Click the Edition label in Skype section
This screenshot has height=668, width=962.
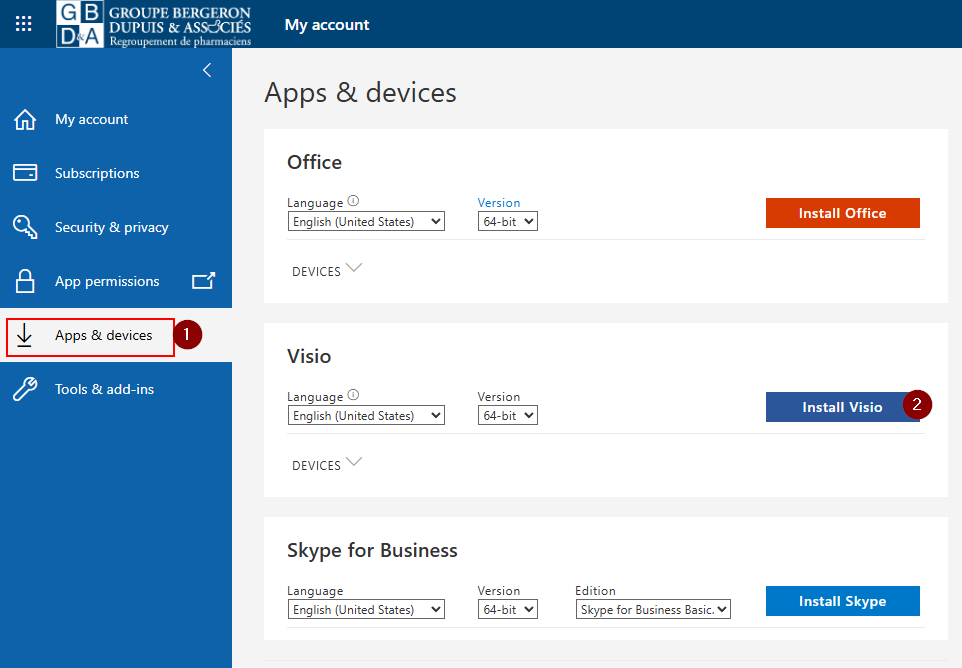point(595,591)
